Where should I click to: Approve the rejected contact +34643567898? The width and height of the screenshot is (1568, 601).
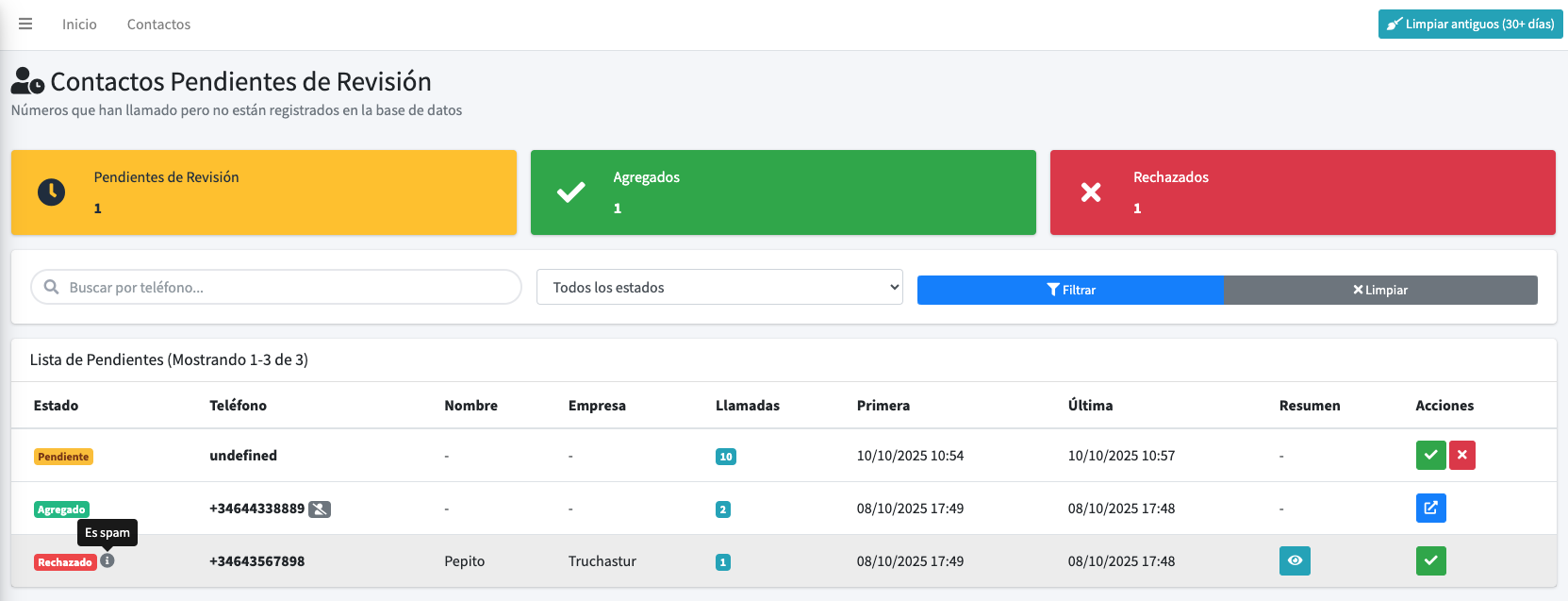pos(1430,560)
